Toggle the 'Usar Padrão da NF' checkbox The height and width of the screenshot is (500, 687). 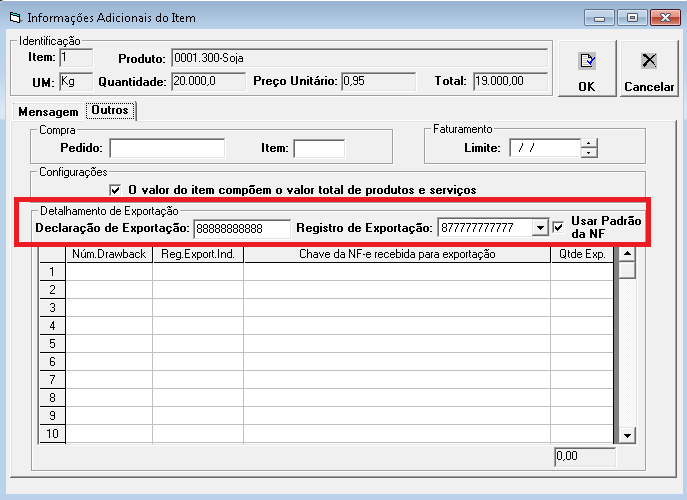coord(559,227)
